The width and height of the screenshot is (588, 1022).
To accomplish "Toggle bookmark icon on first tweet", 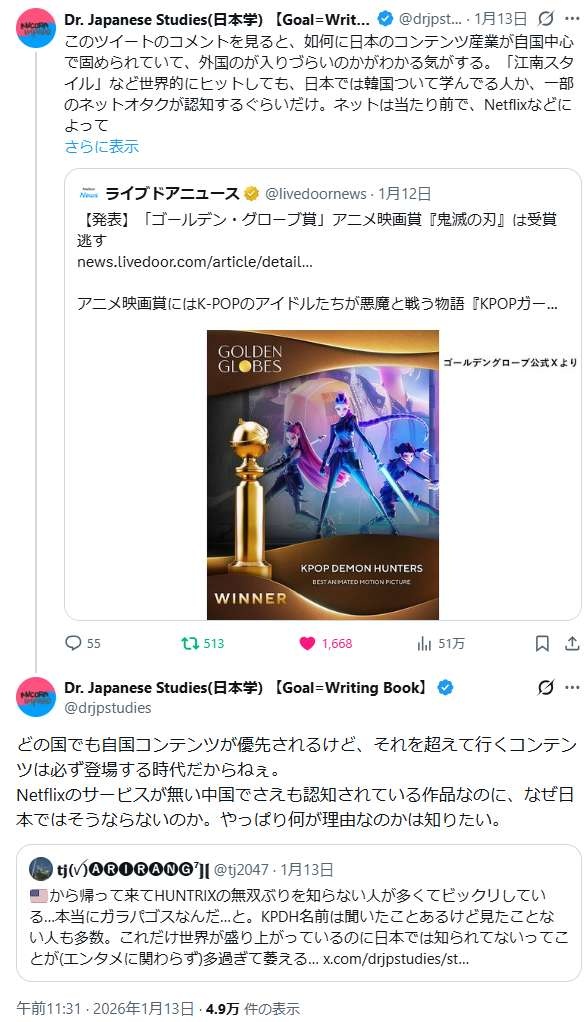I will point(542,644).
